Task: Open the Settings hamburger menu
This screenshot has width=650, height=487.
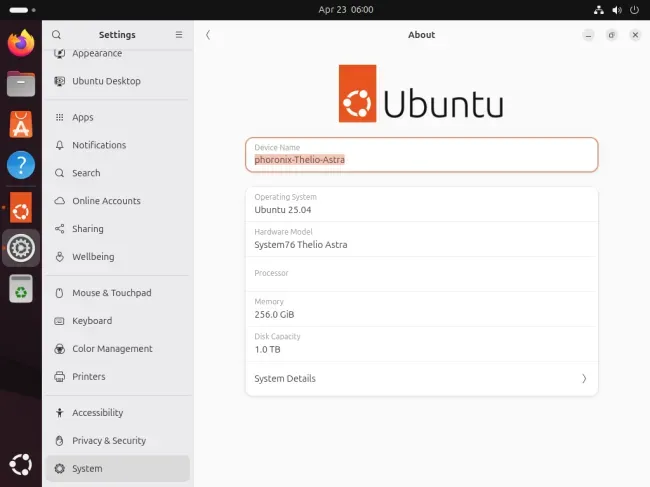Action: click(179, 35)
